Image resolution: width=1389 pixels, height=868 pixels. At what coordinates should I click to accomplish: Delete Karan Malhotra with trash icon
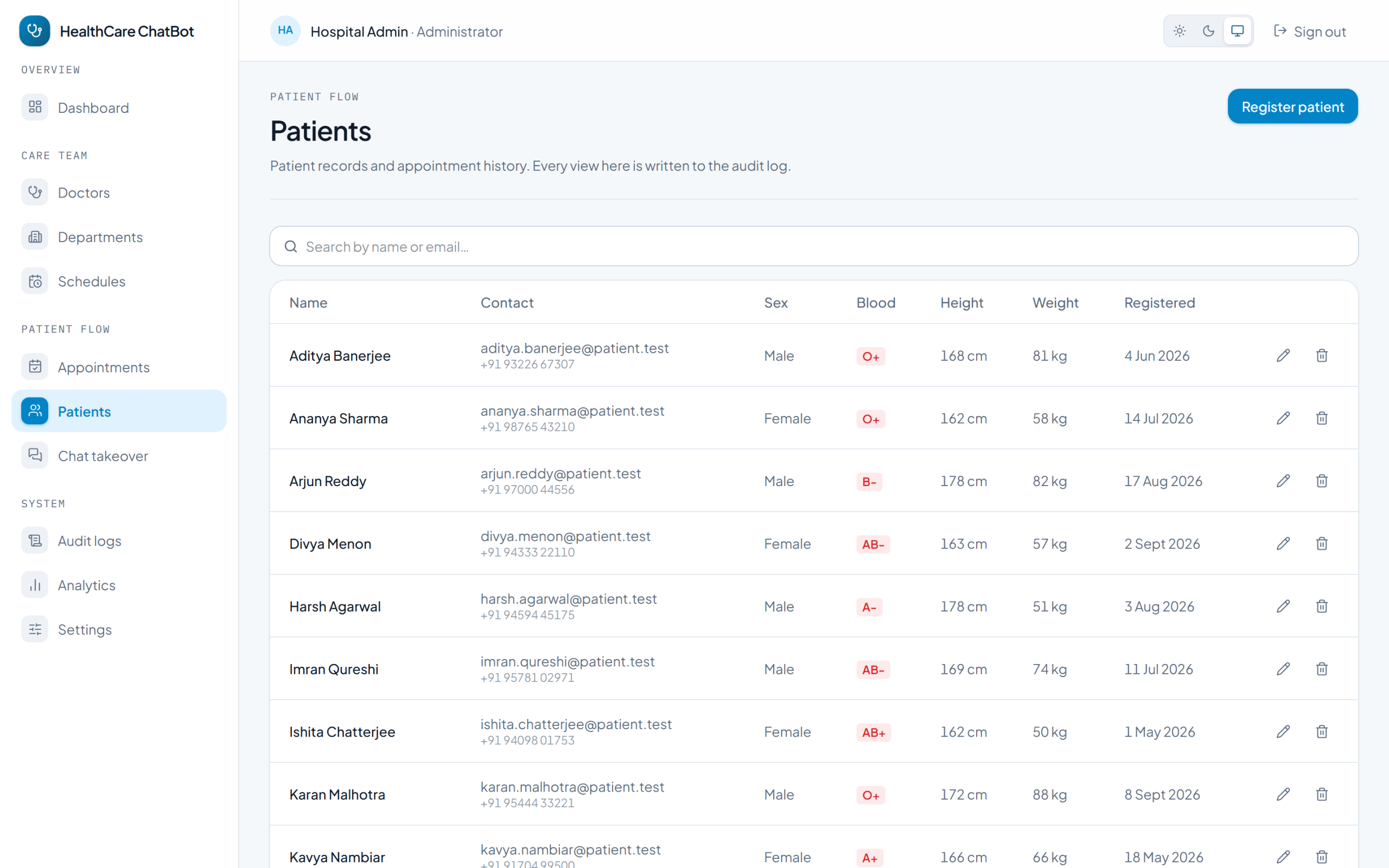coord(1322,794)
